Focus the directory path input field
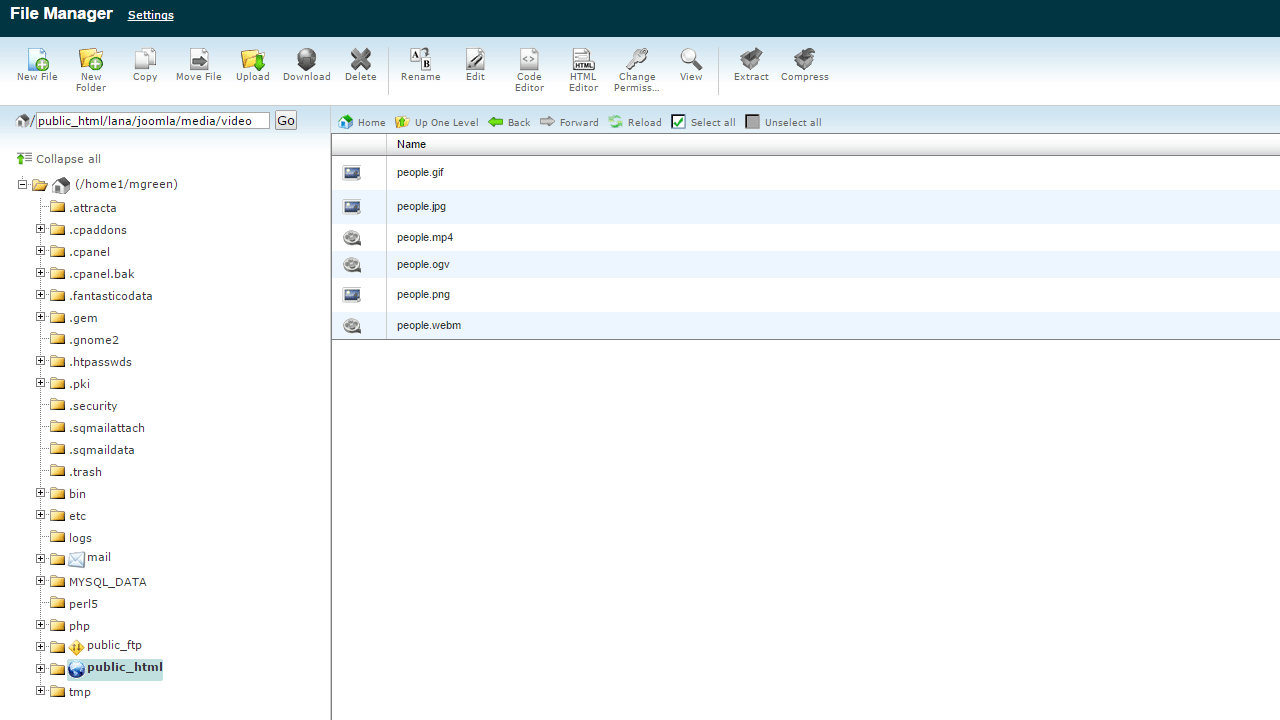Image resolution: width=1280 pixels, height=720 pixels. click(153, 121)
